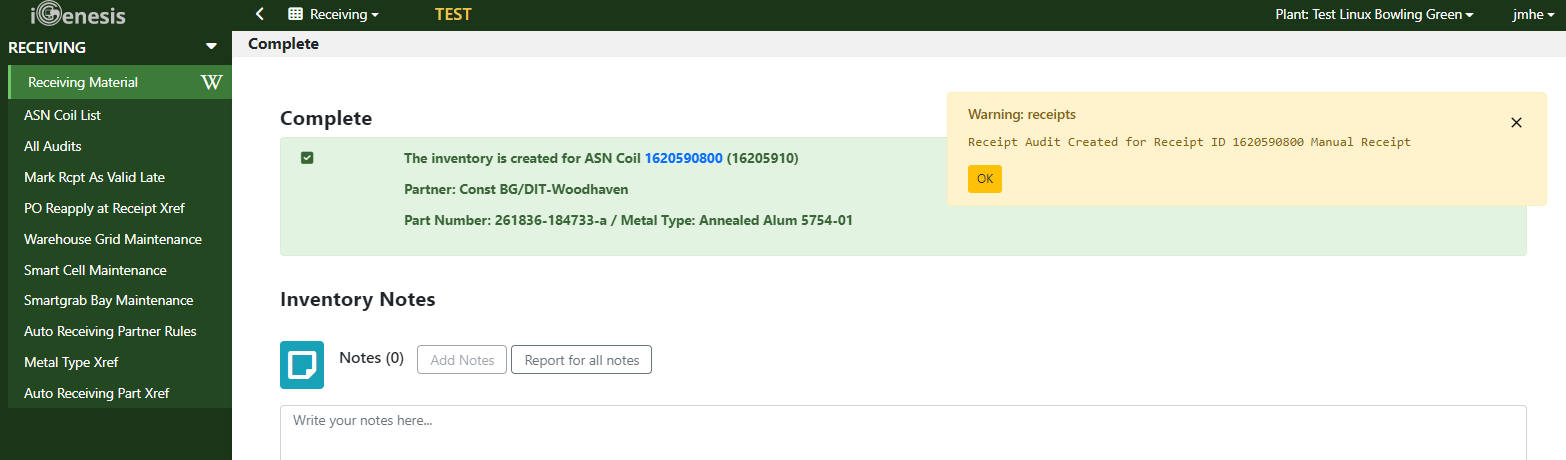Viewport: 1566px width, 460px height.
Task: Open Auto Receiving Partner Rules
Action: [x=110, y=331]
